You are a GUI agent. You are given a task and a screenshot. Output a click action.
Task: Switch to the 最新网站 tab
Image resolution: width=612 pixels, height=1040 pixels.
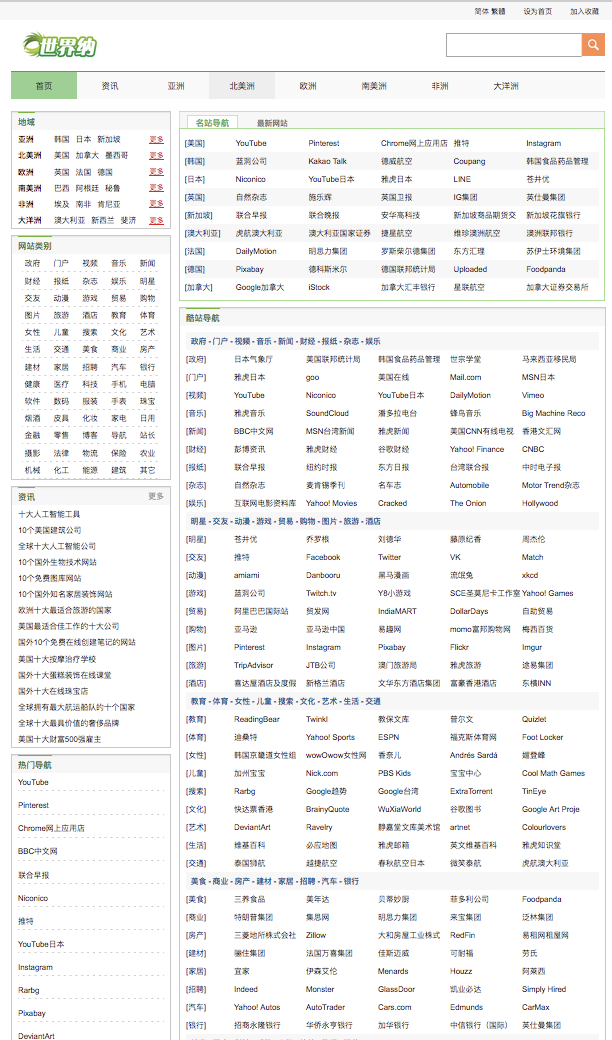[x=272, y=123]
